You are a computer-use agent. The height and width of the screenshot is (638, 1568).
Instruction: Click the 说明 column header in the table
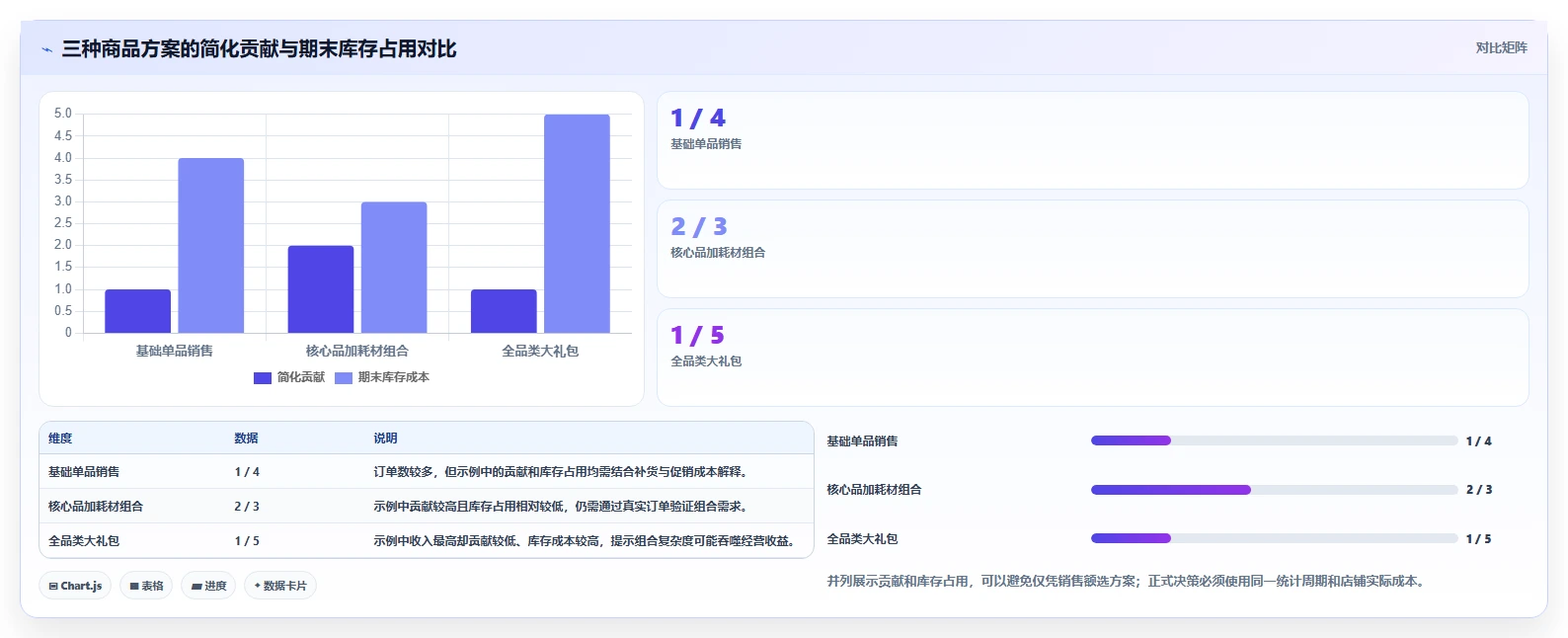(x=385, y=439)
